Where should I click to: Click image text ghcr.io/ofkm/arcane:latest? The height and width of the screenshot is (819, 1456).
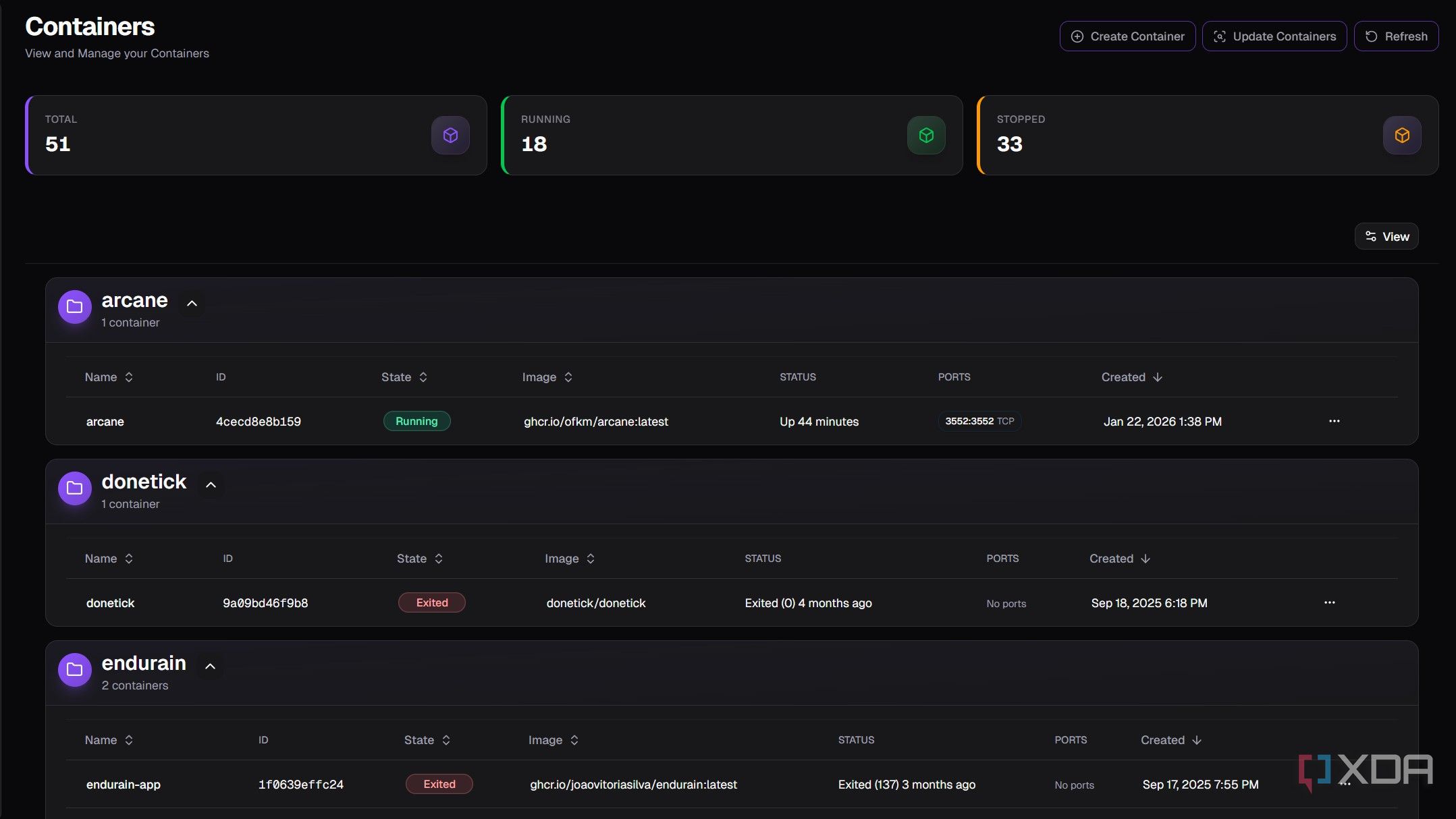pyautogui.click(x=596, y=422)
